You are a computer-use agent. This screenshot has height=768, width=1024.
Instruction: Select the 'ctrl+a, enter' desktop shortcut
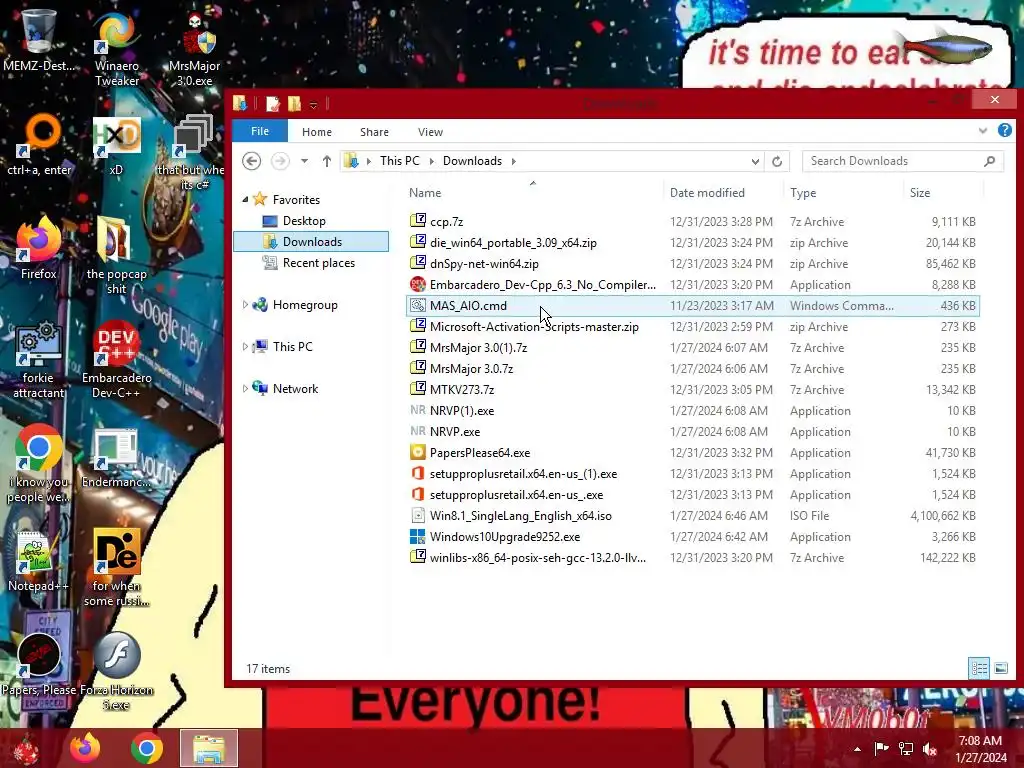(x=39, y=145)
